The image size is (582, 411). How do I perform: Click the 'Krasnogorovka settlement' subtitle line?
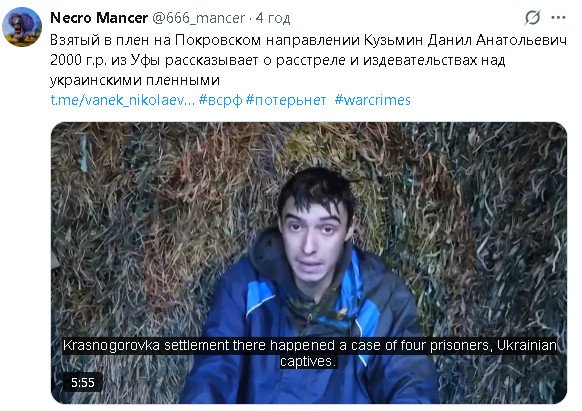pos(310,345)
